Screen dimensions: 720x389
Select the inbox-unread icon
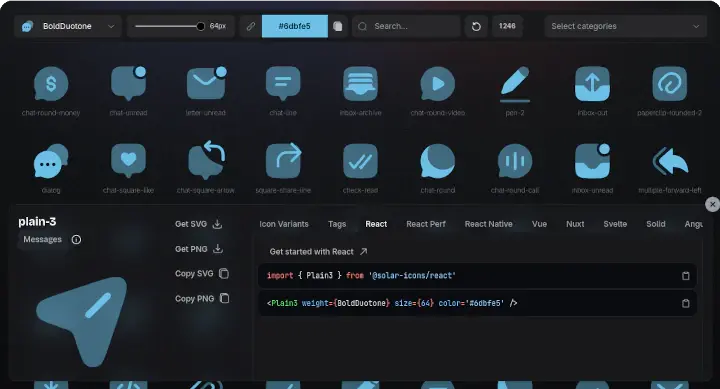[592, 161]
